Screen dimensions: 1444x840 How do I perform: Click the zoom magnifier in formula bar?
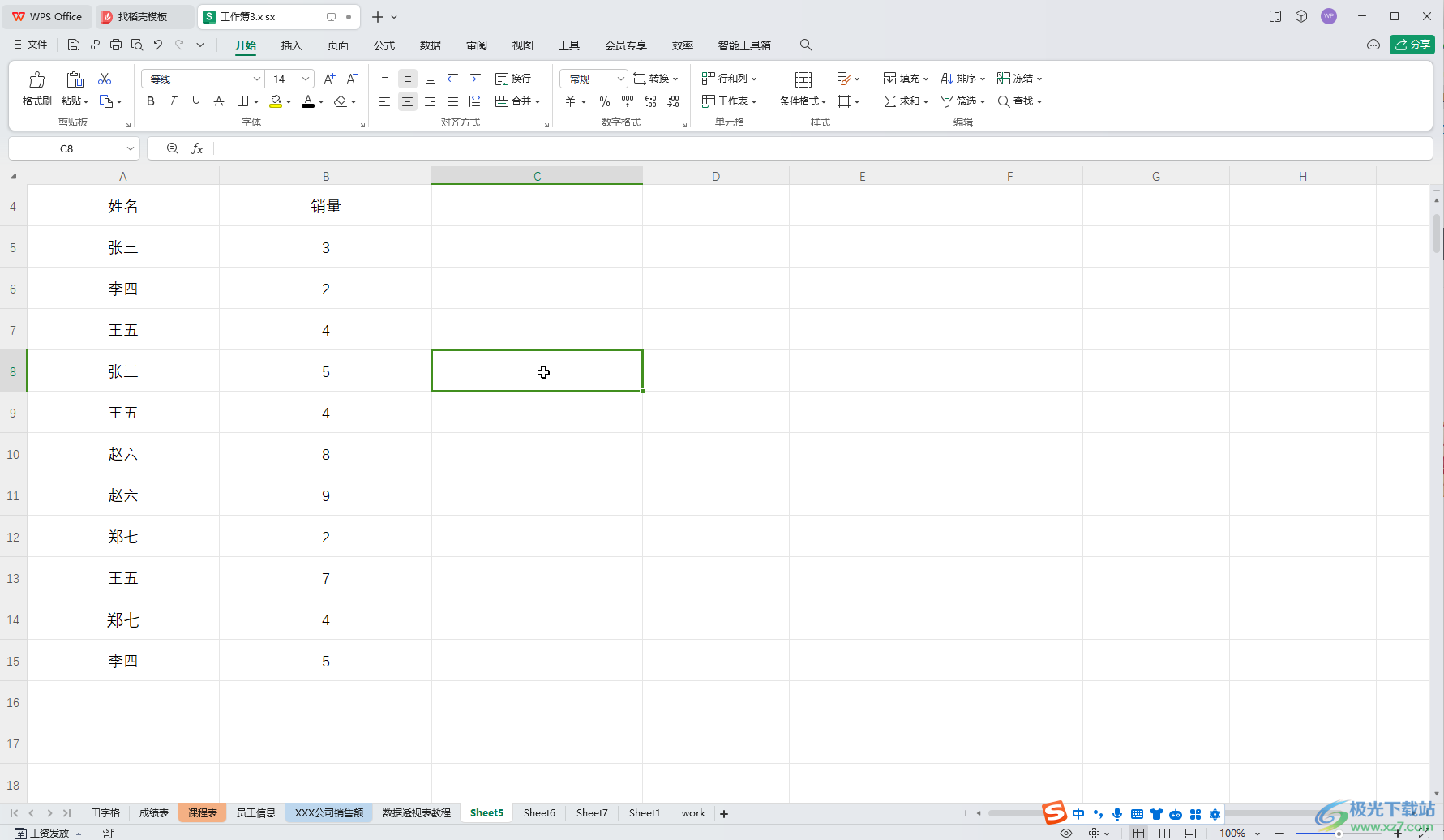tap(173, 148)
